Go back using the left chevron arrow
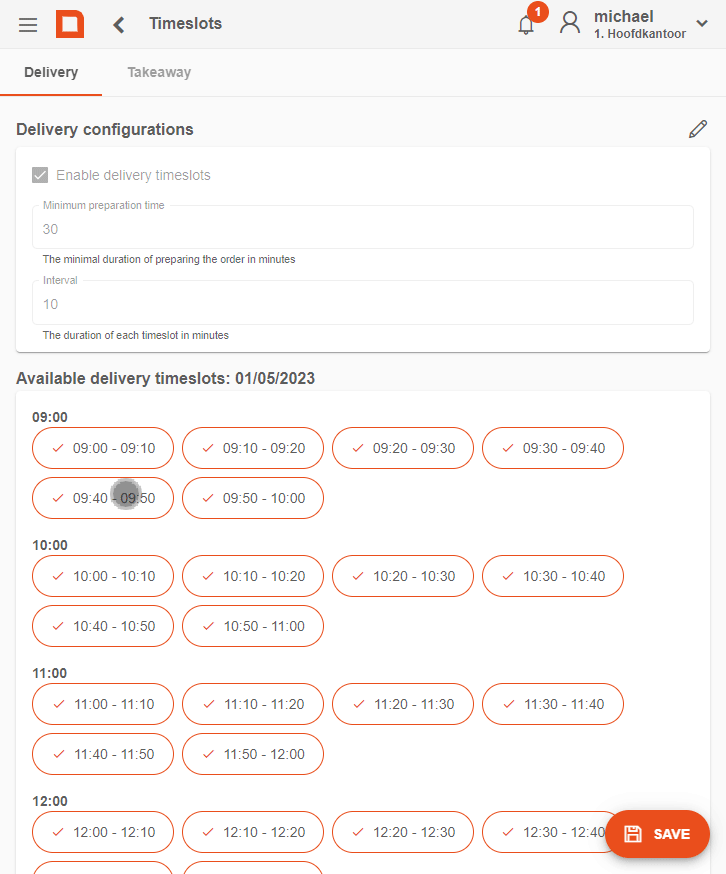 pyautogui.click(x=118, y=25)
